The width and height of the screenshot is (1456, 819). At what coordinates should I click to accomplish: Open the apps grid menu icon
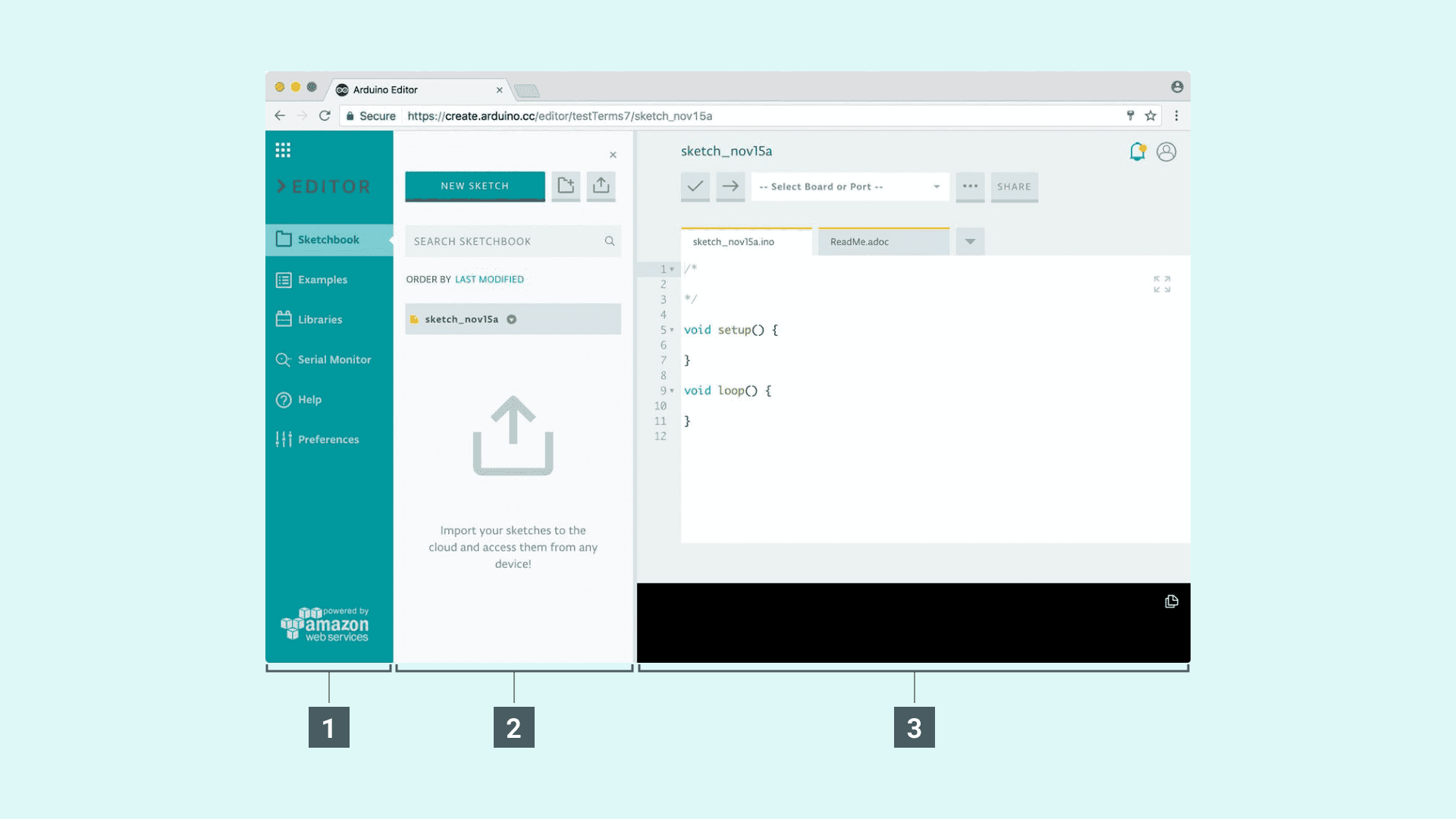(283, 150)
